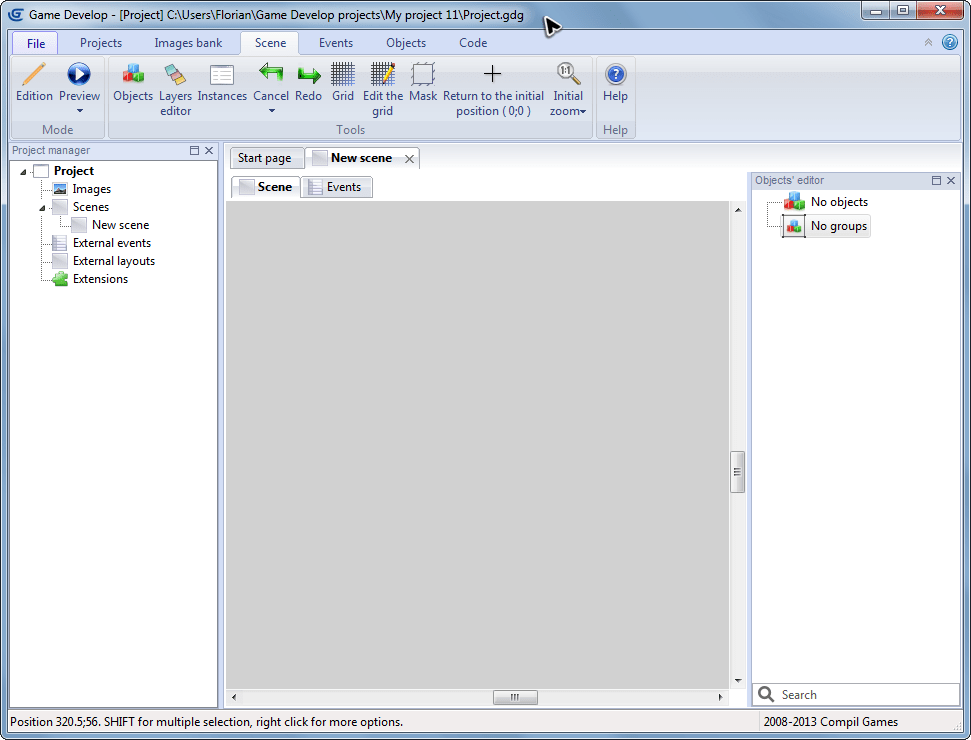This screenshot has width=971, height=740.
Task: Open Initial zoom dropdown
Action: (x=567, y=89)
